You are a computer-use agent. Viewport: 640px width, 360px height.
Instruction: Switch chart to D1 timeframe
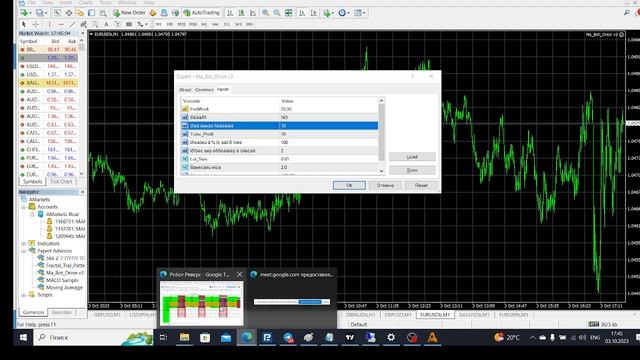coord(227,24)
